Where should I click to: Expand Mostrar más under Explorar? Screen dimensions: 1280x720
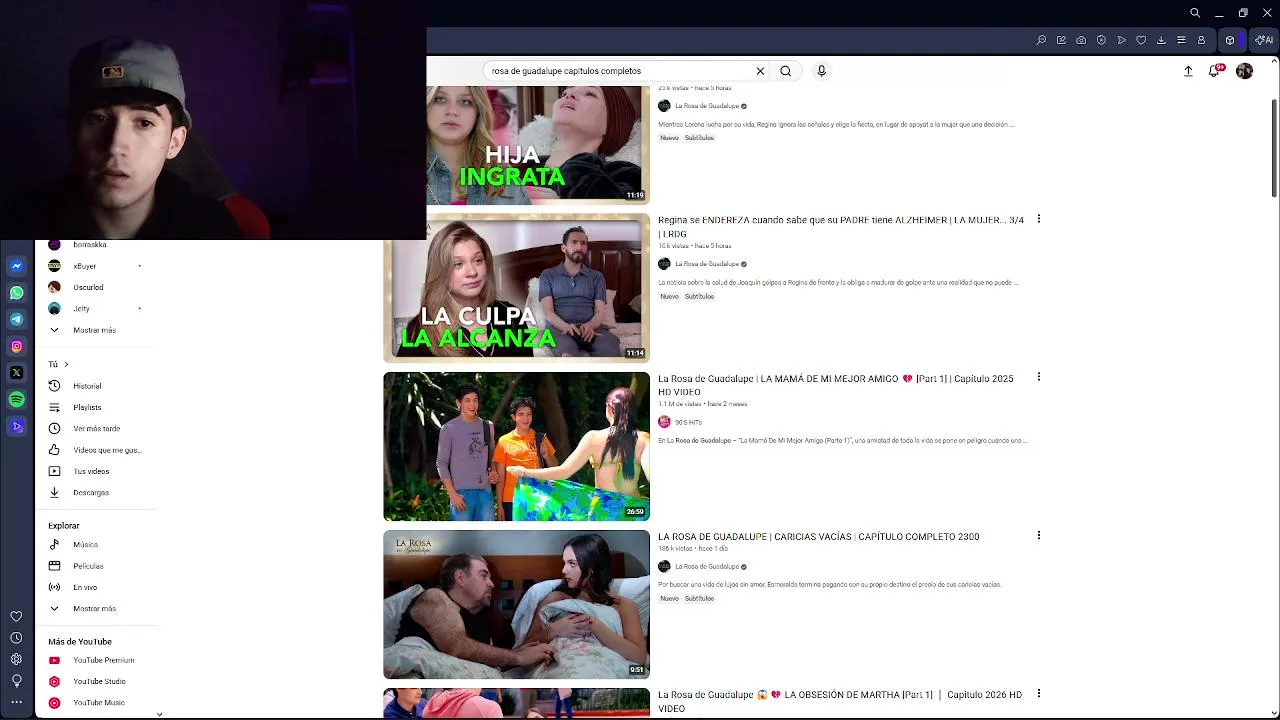point(94,608)
